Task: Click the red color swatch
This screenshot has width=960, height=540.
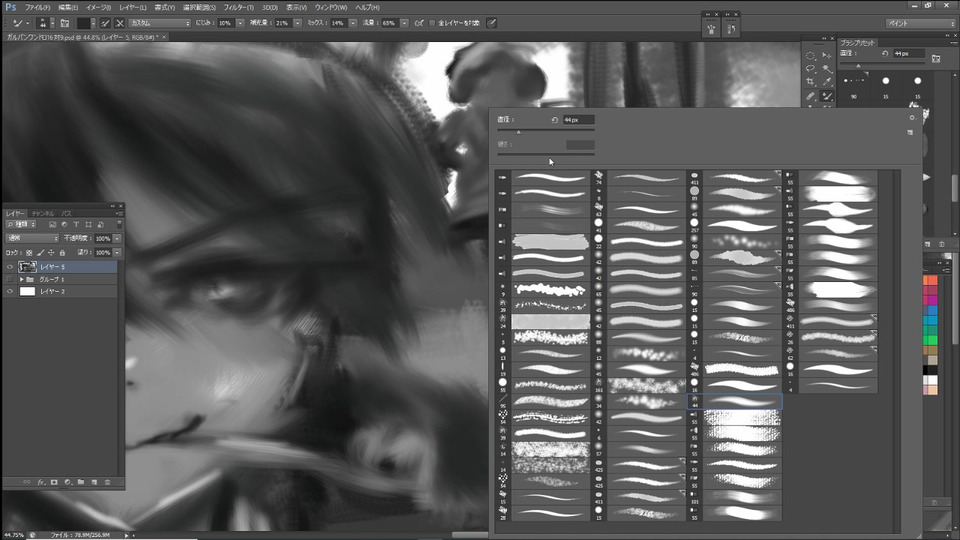Action: coord(930,280)
